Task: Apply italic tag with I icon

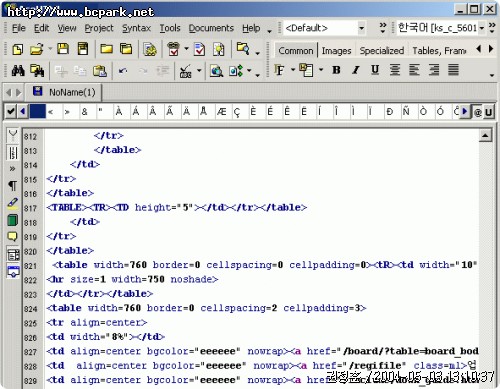Action: (356, 70)
